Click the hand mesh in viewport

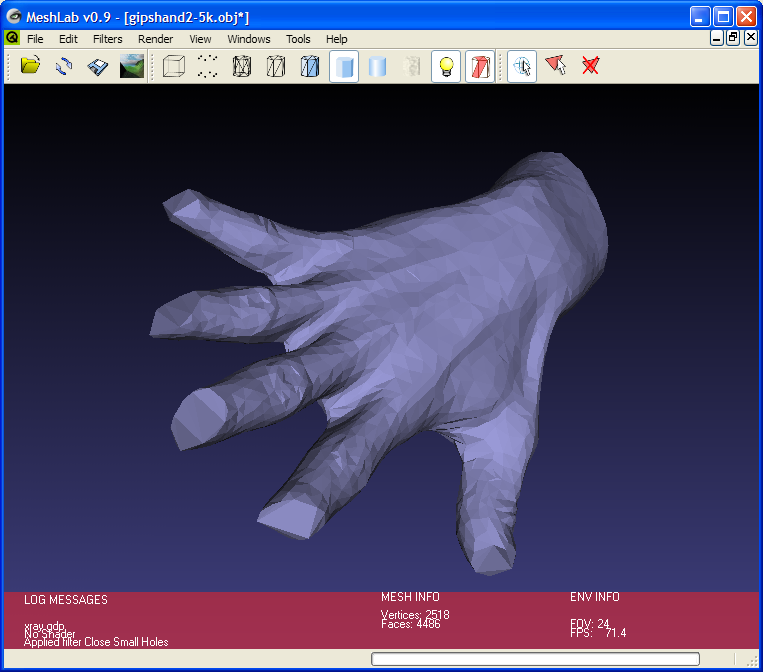pos(420,330)
